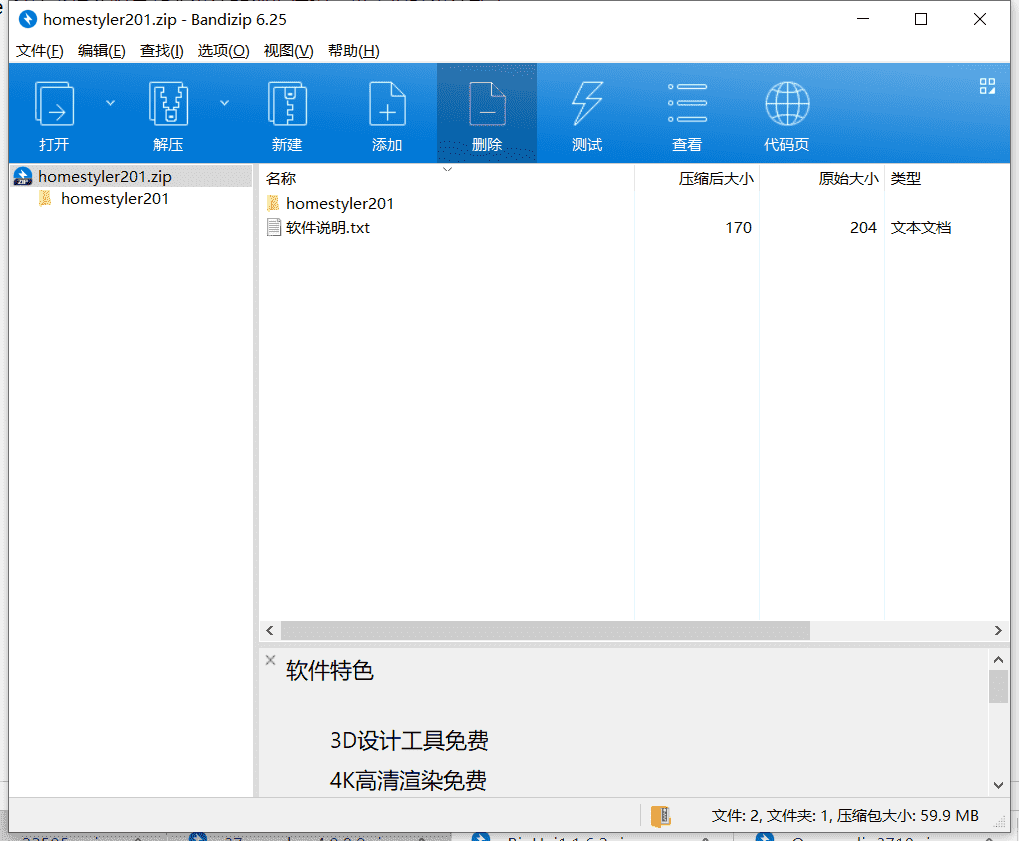Click the View (查看) list icon
The height and width of the screenshot is (841, 1019).
pos(687,103)
